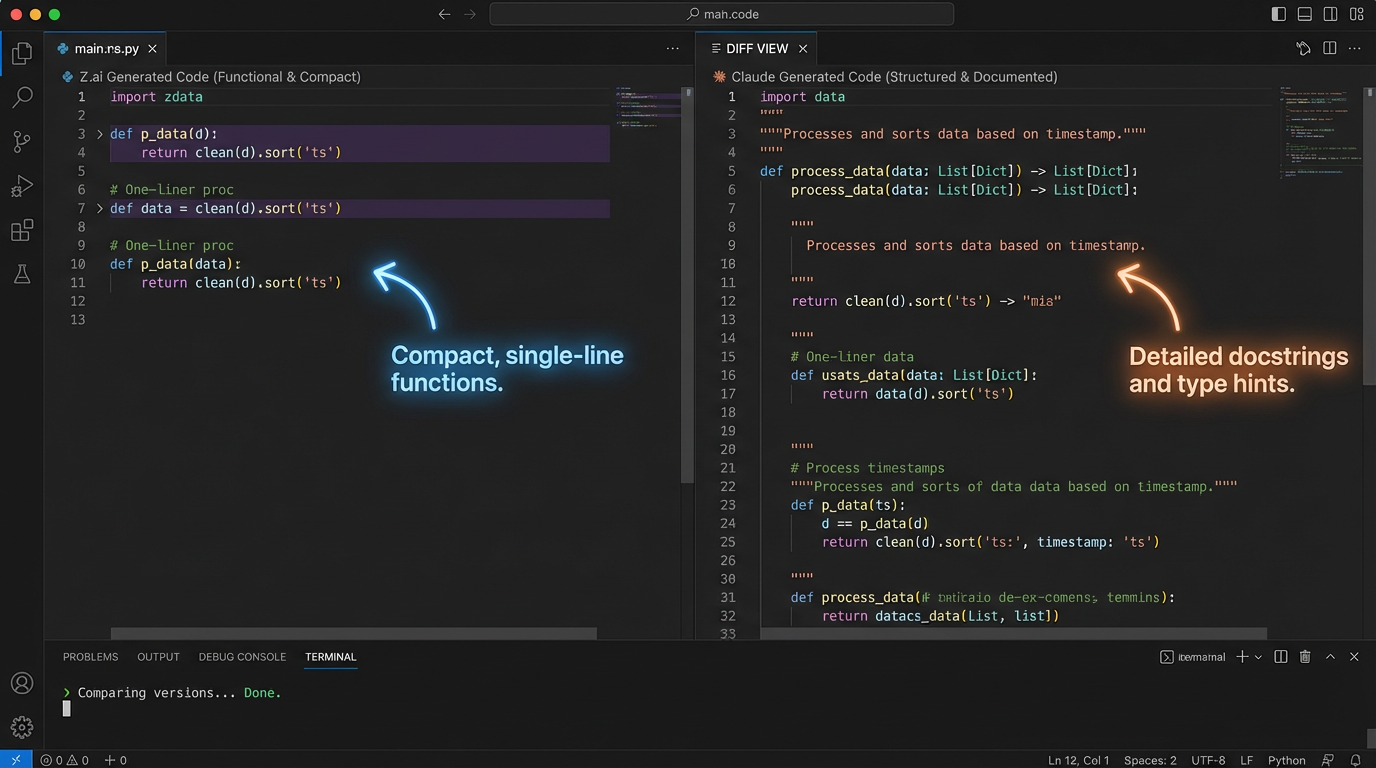Screen dimensions: 1376x768
Task: Expand folded code at line 3
Action: tap(99, 134)
